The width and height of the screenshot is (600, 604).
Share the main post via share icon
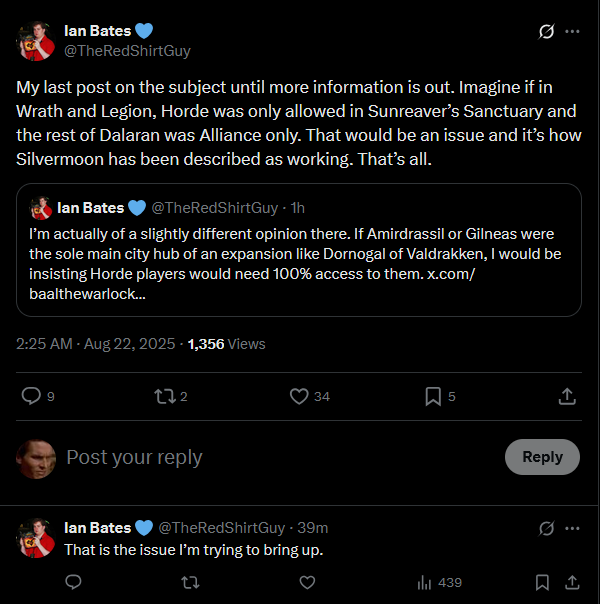pos(566,397)
